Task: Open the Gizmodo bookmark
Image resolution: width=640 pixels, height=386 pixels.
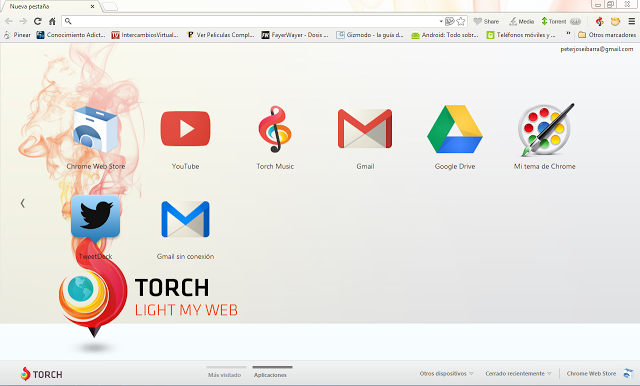Action: click(x=369, y=35)
